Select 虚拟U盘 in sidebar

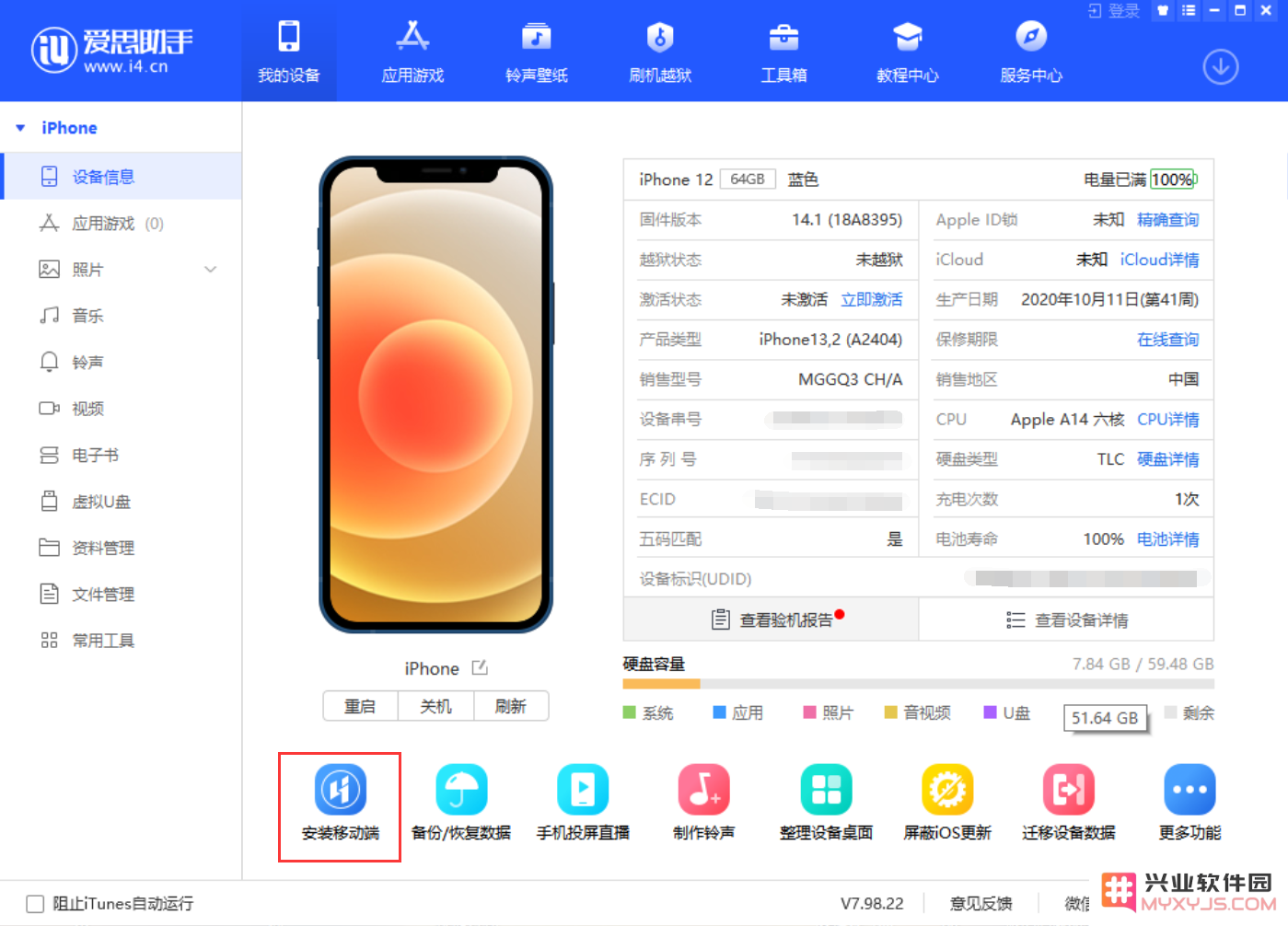coord(121,502)
